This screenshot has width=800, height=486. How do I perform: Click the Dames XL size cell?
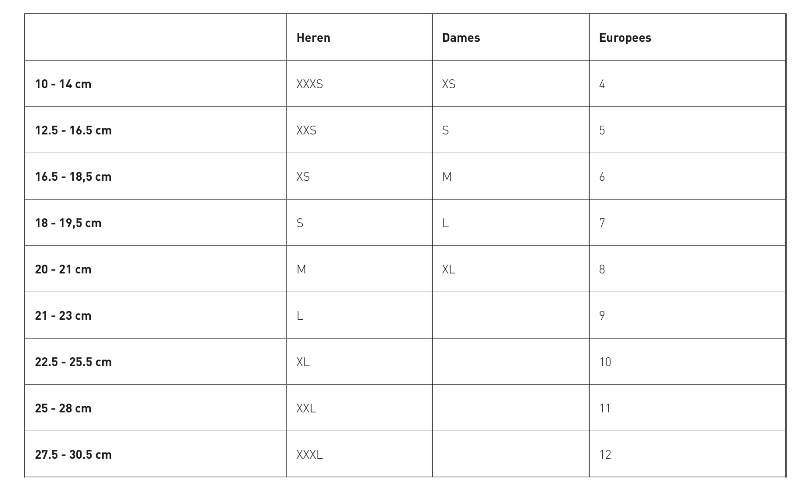pos(448,269)
